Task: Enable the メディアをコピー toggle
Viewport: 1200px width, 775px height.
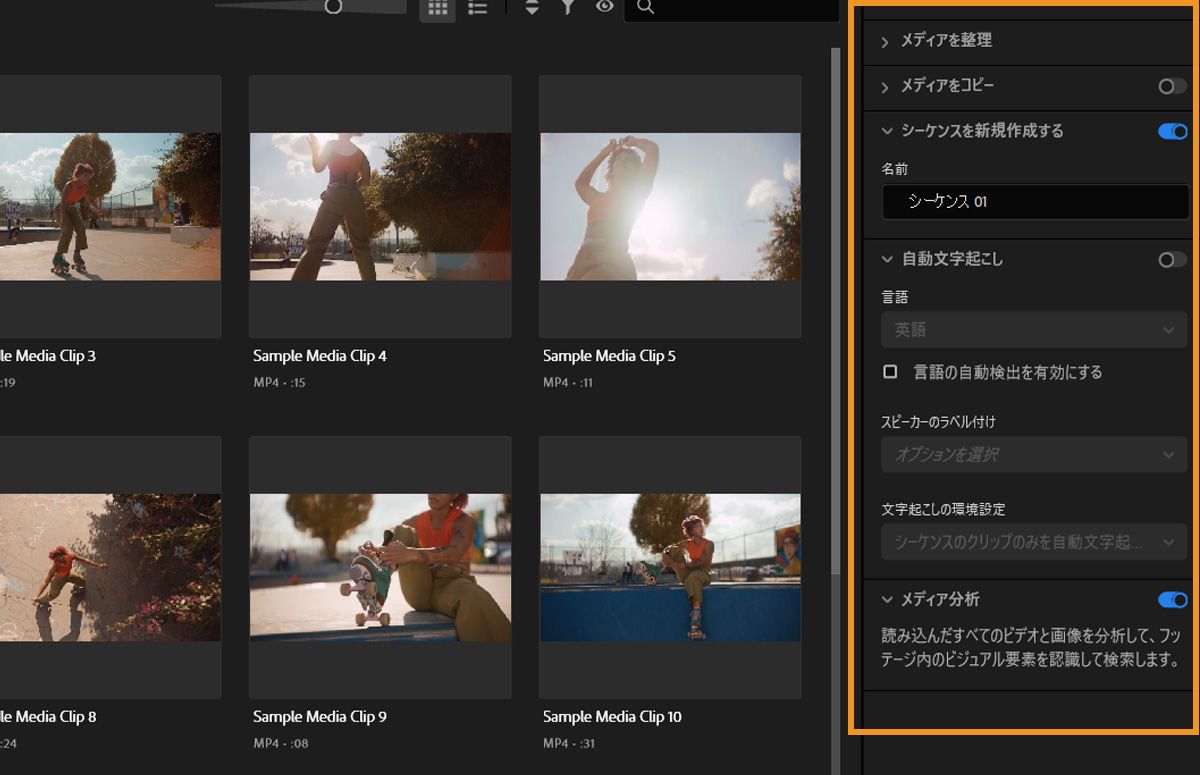Action: (x=1170, y=87)
